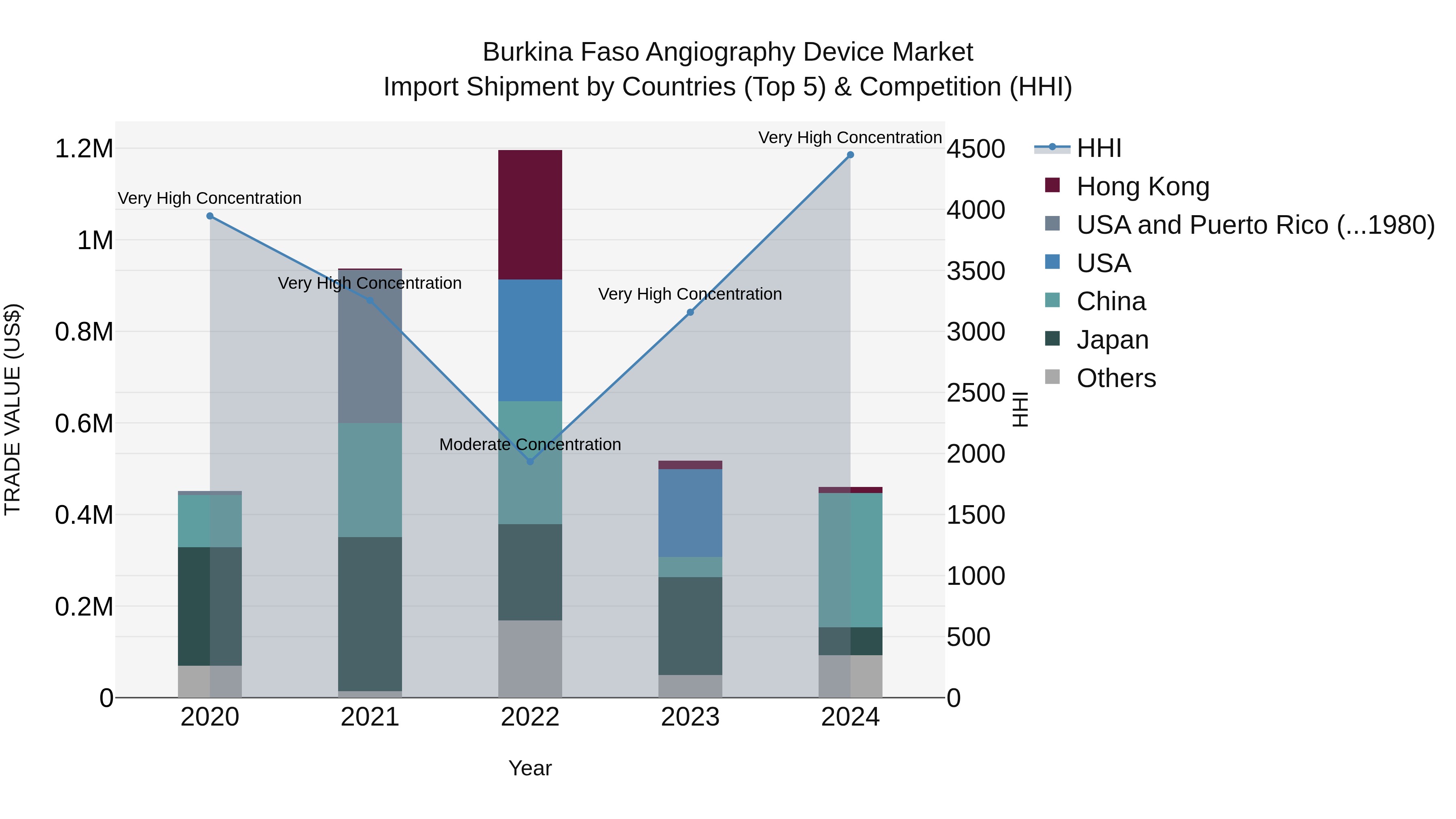The height and width of the screenshot is (819, 1456).
Task: Click the USA segment of 2022 bar
Action: point(530,340)
